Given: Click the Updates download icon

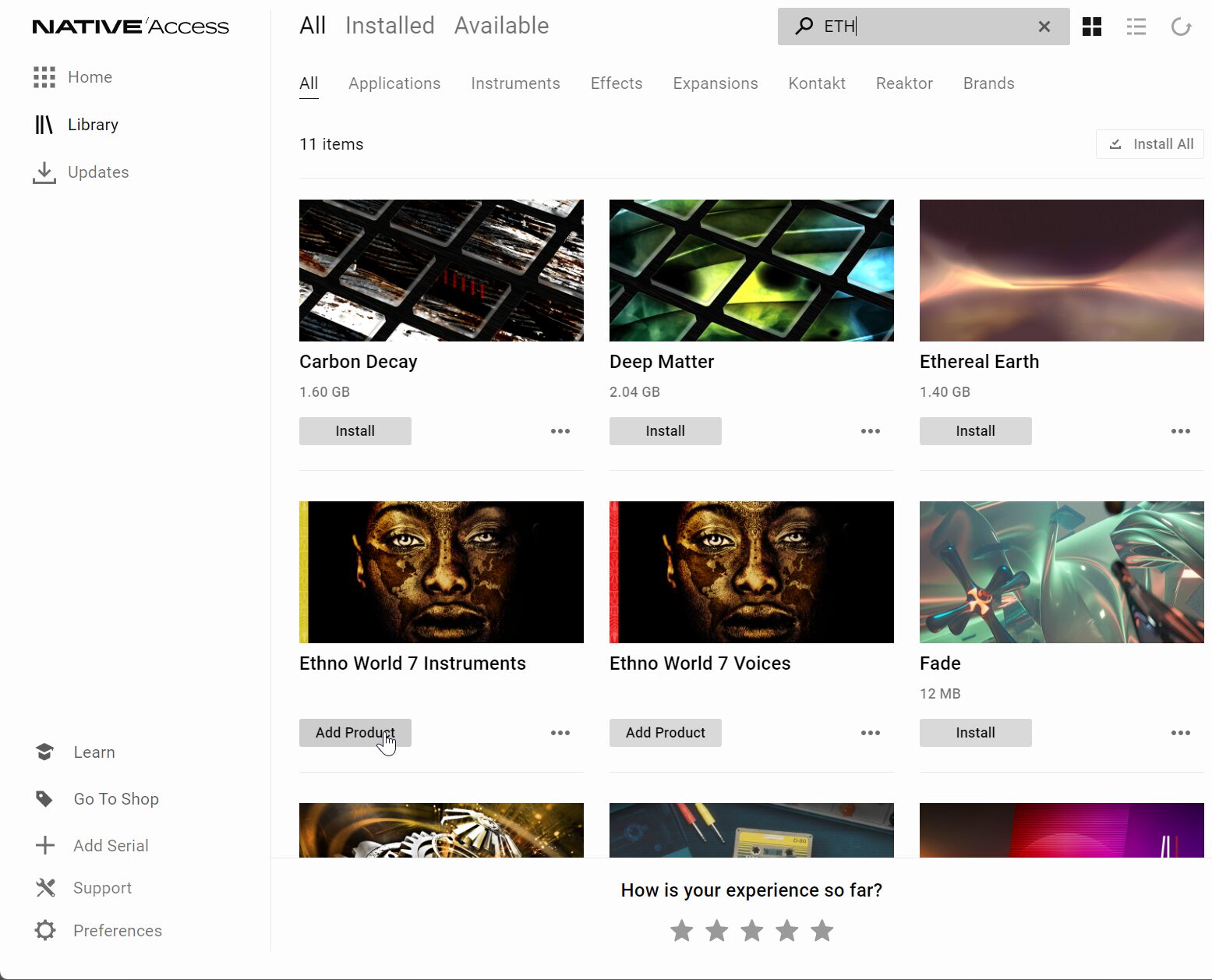Looking at the screenshot, I should pyautogui.click(x=44, y=172).
